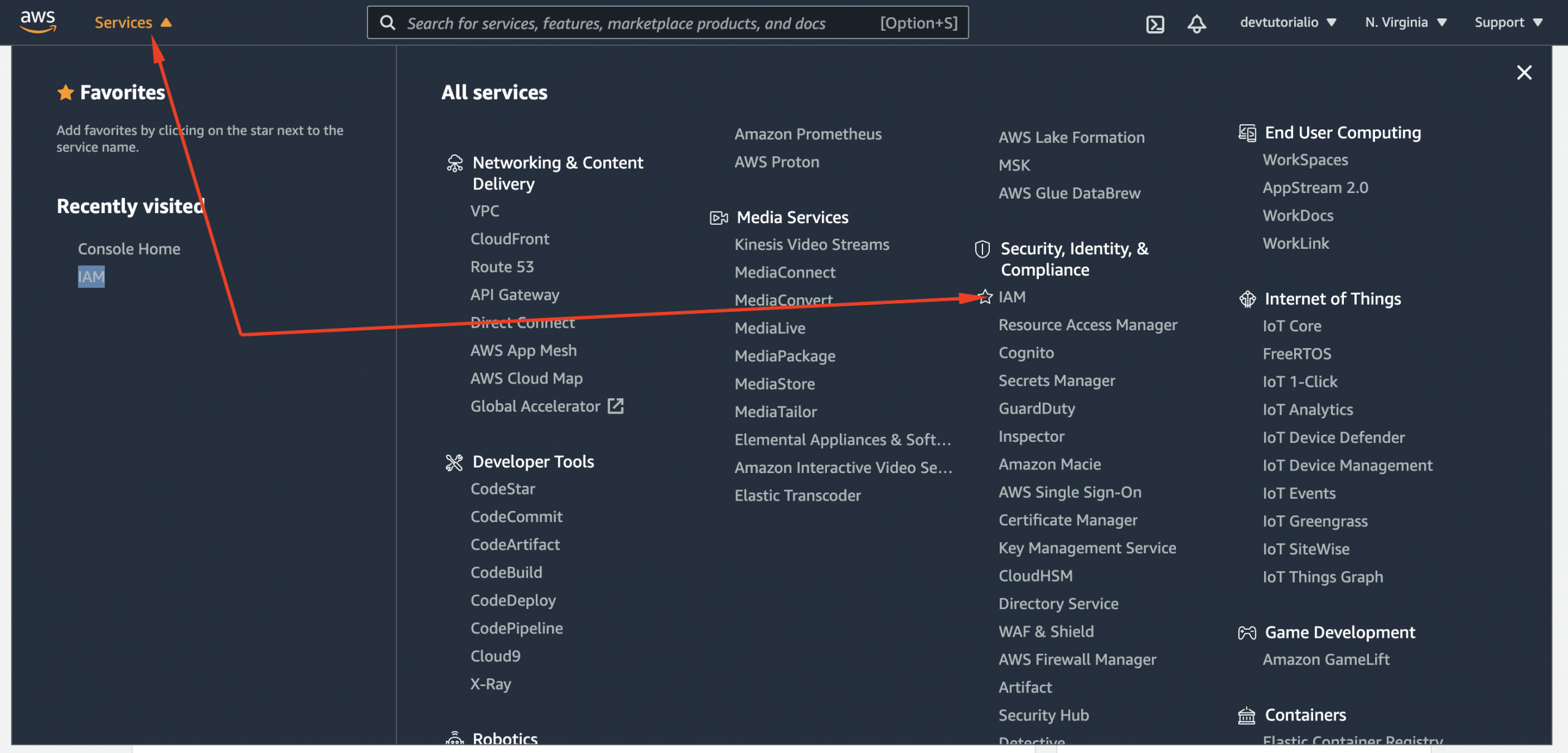
Task: Click the search magnifier icon
Action: (387, 23)
